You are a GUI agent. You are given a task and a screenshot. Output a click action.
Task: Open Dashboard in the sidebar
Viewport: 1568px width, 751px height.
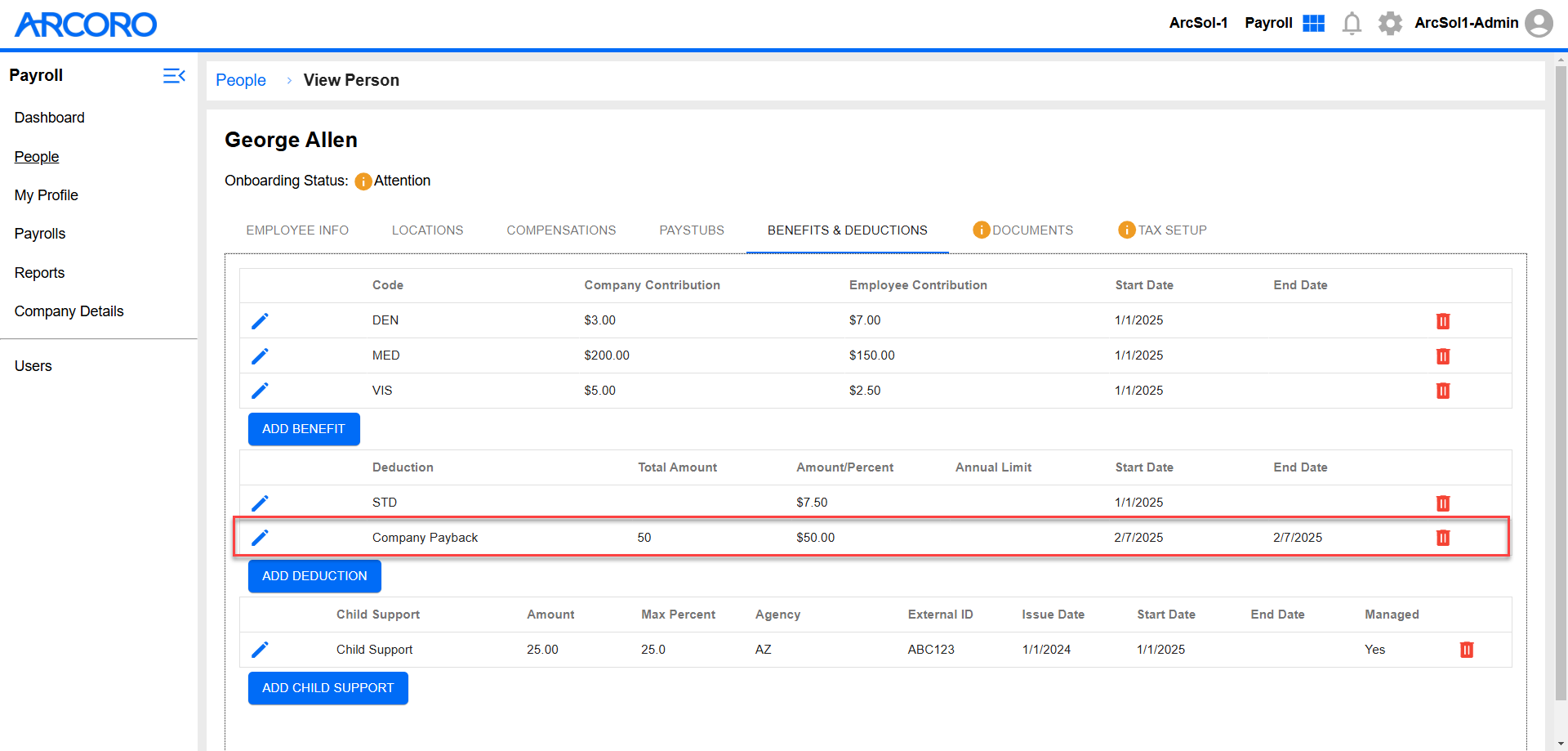click(50, 118)
